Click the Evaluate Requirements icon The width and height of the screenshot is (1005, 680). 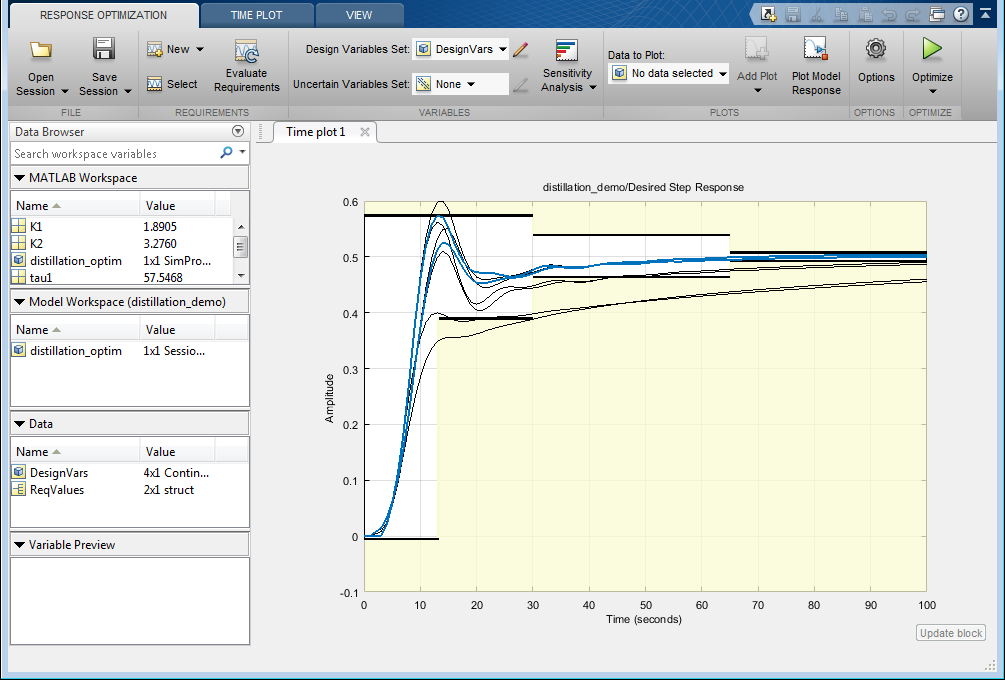point(246,53)
